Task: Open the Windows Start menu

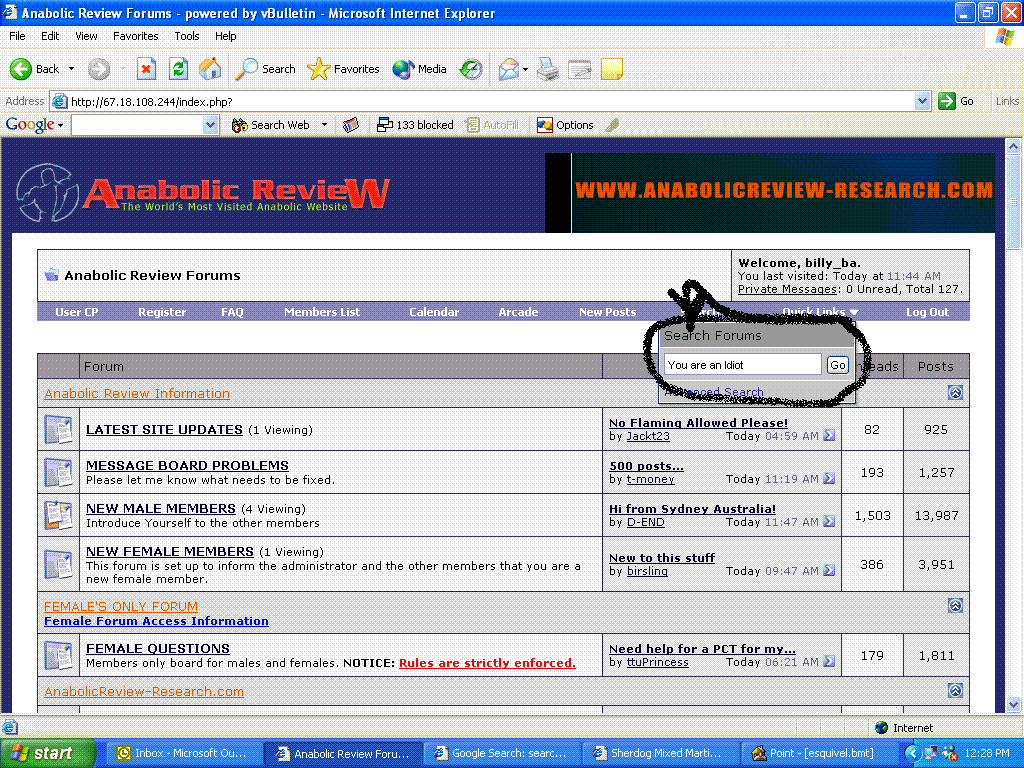Action: [48, 753]
